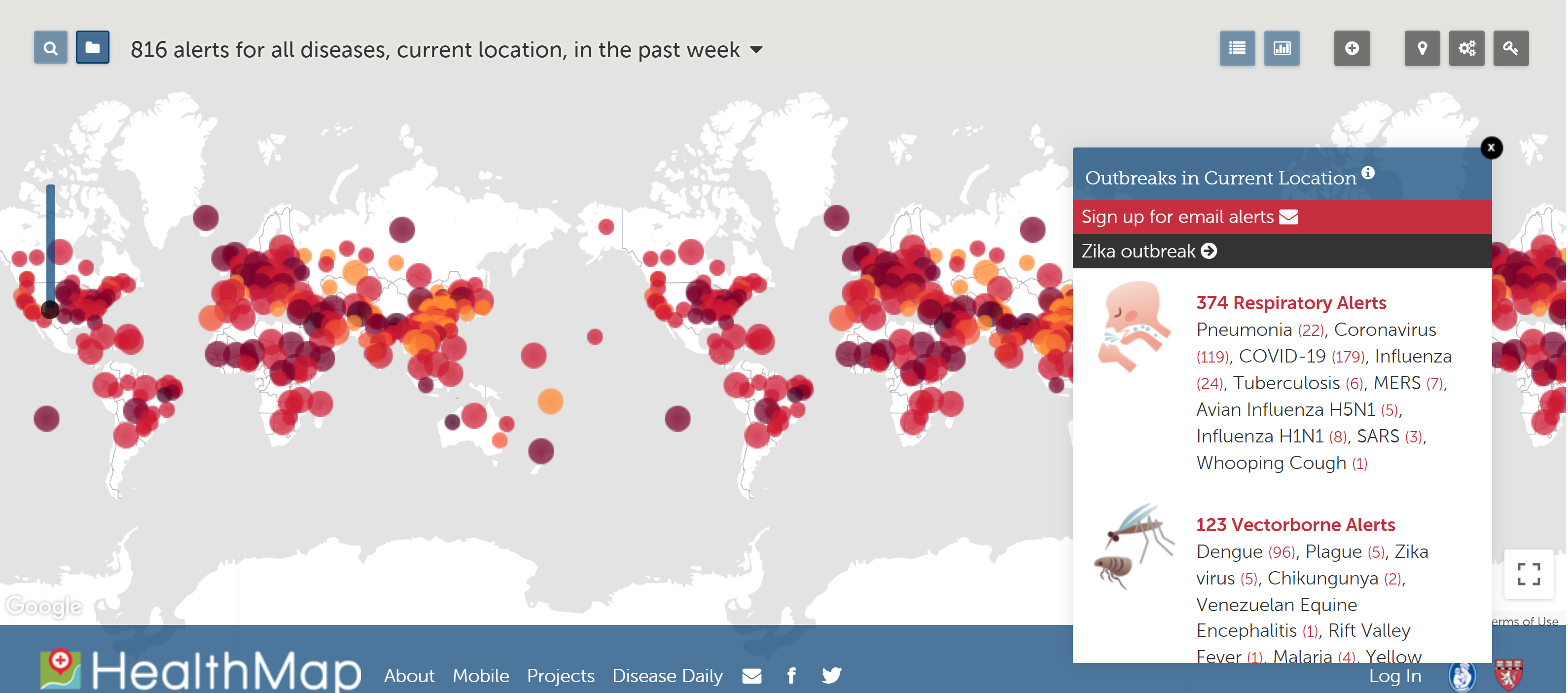Expand the alerts filter dropdown arrow
Viewport: 1568px width, 693px height.
(756, 50)
